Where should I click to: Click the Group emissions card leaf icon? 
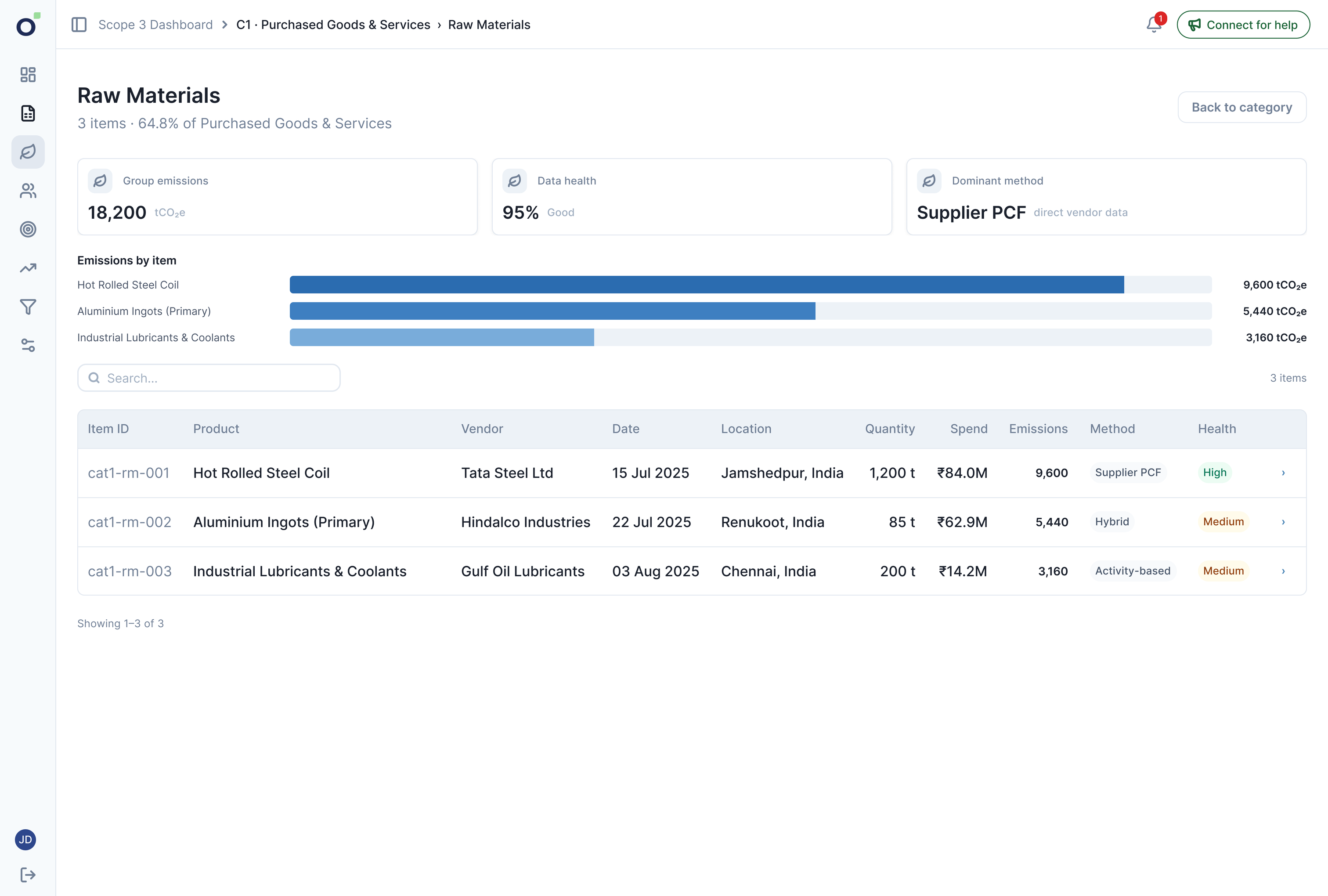100,181
